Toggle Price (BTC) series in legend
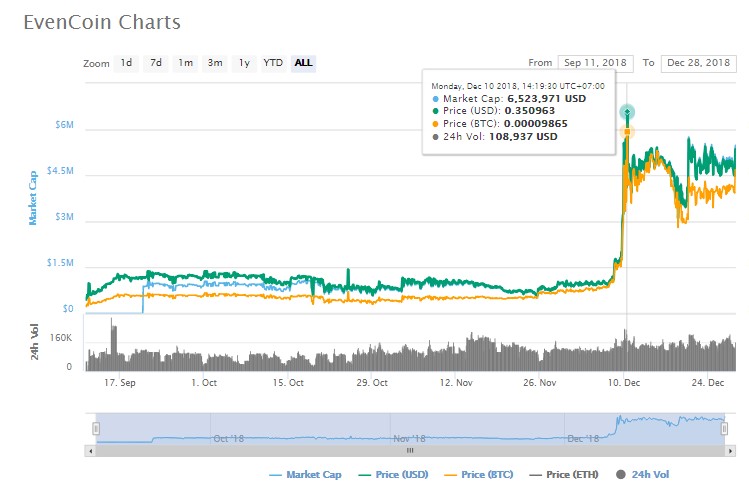749x496 pixels. tap(479, 474)
